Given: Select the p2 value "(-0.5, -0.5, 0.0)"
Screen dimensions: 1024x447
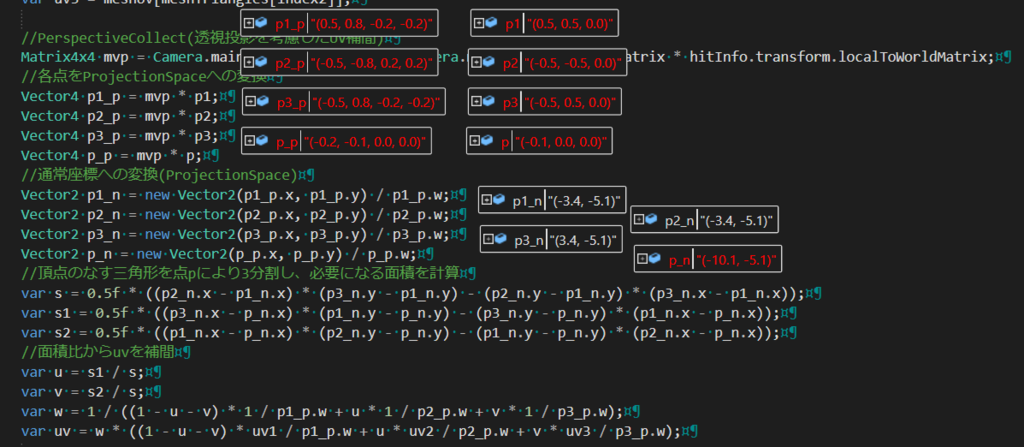Looking at the screenshot, I should [571, 64].
